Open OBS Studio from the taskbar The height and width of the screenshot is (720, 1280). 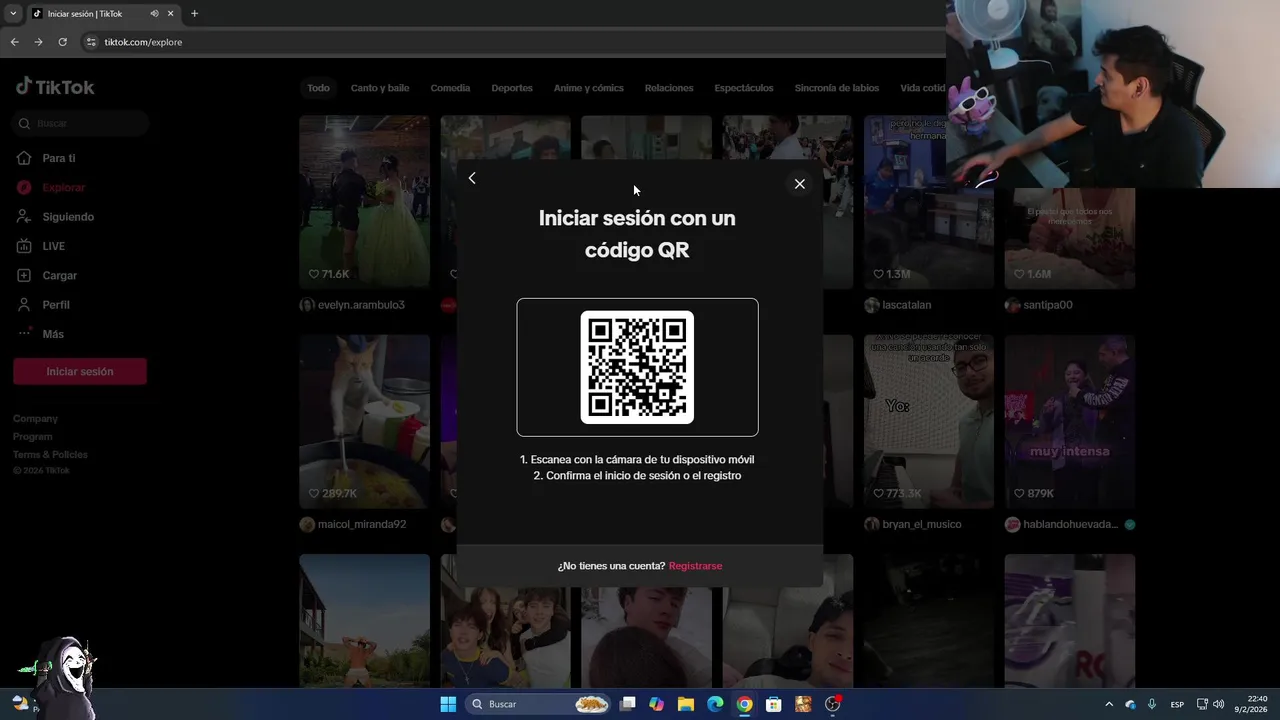pos(832,704)
